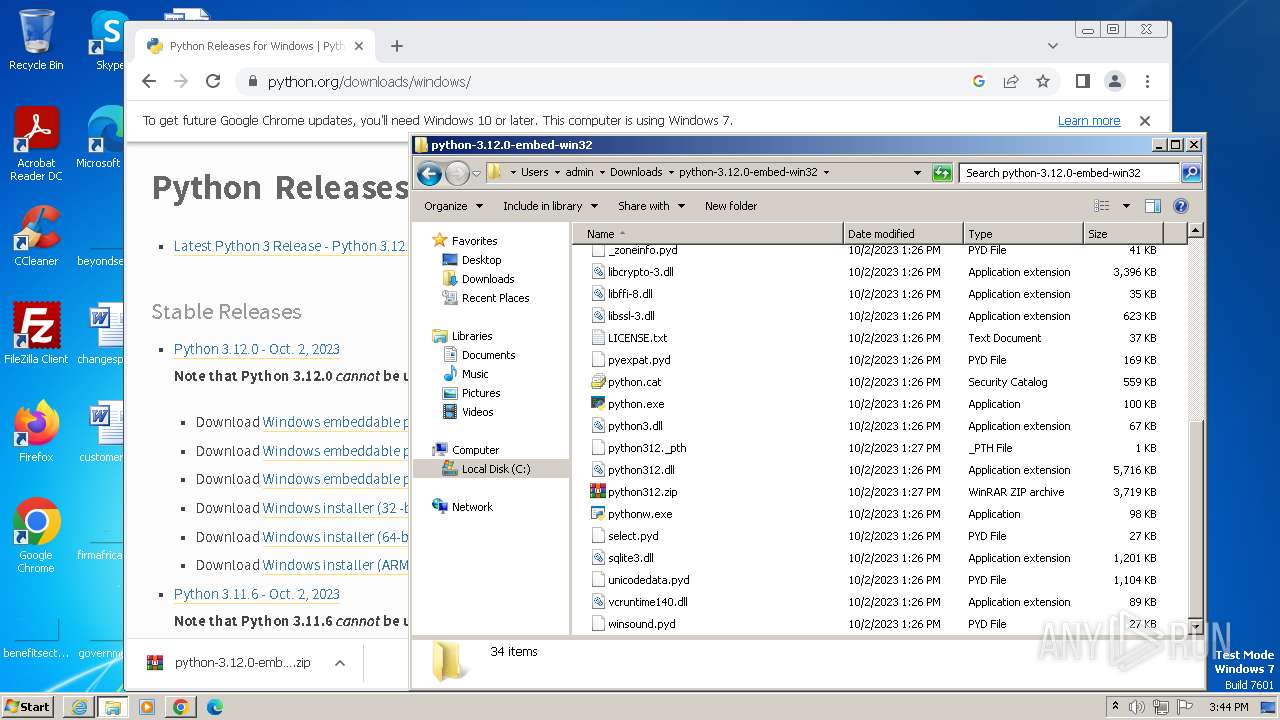Image resolution: width=1280 pixels, height=720 pixels.
Task: Launch Acrobat Reader DC shortcut
Action: click(x=36, y=145)
